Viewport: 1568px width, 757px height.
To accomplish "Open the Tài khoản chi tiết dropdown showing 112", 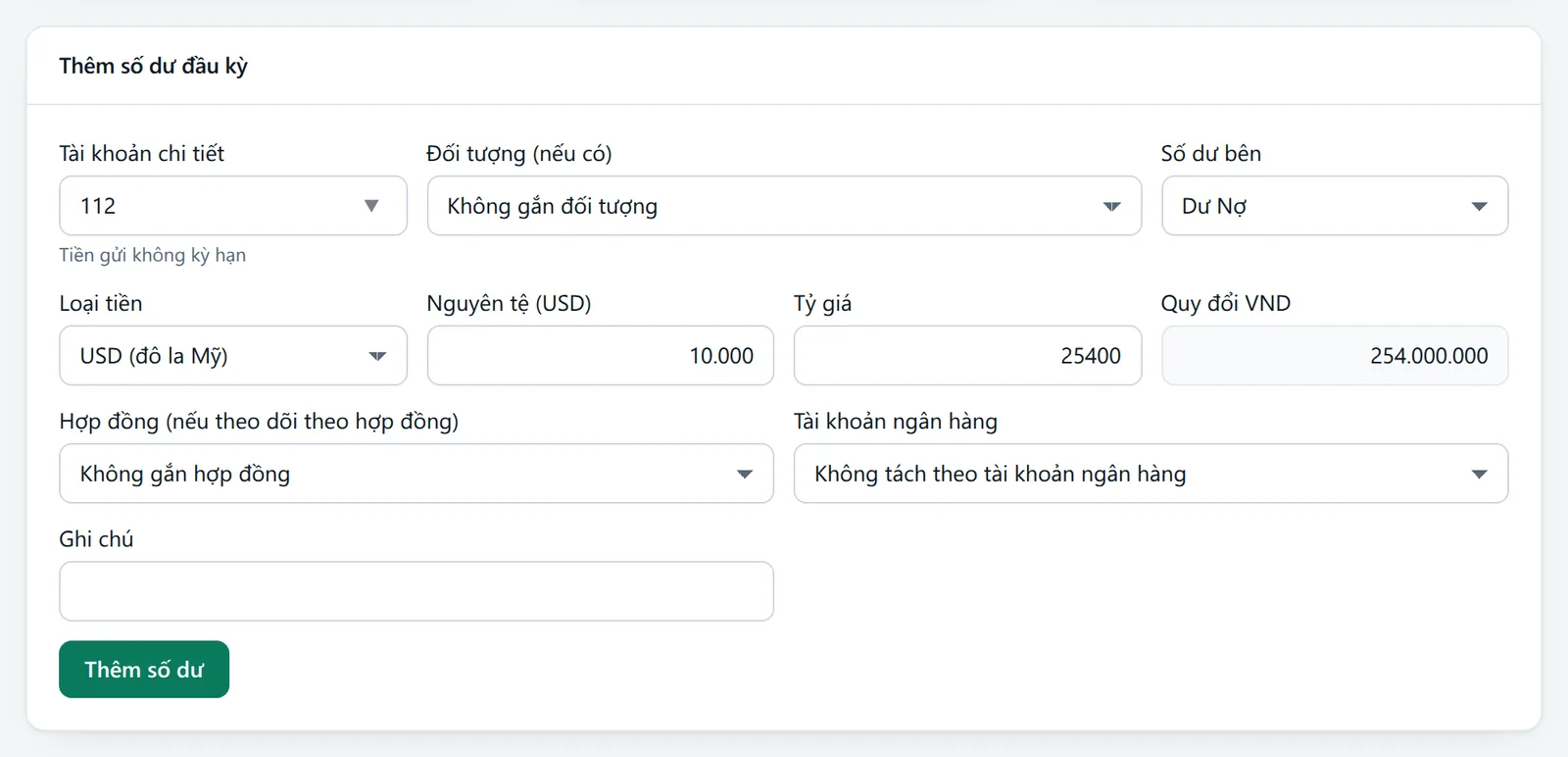I will pyautogui.click(x=233, y=206).
